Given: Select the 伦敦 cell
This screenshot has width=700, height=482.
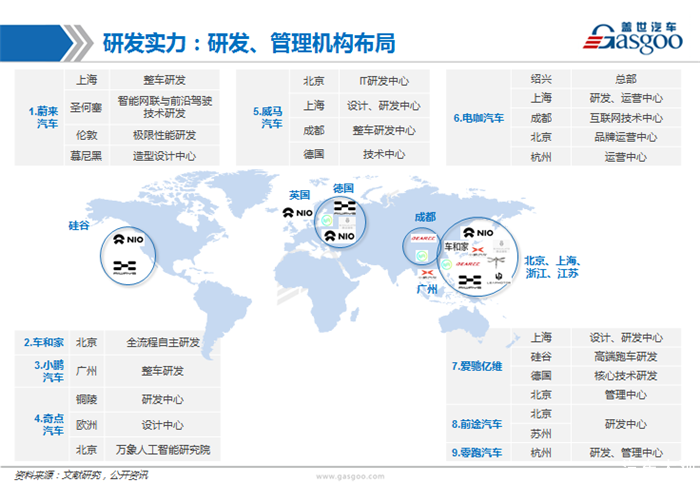Looking at the screenshot, I should pos(86,135).
